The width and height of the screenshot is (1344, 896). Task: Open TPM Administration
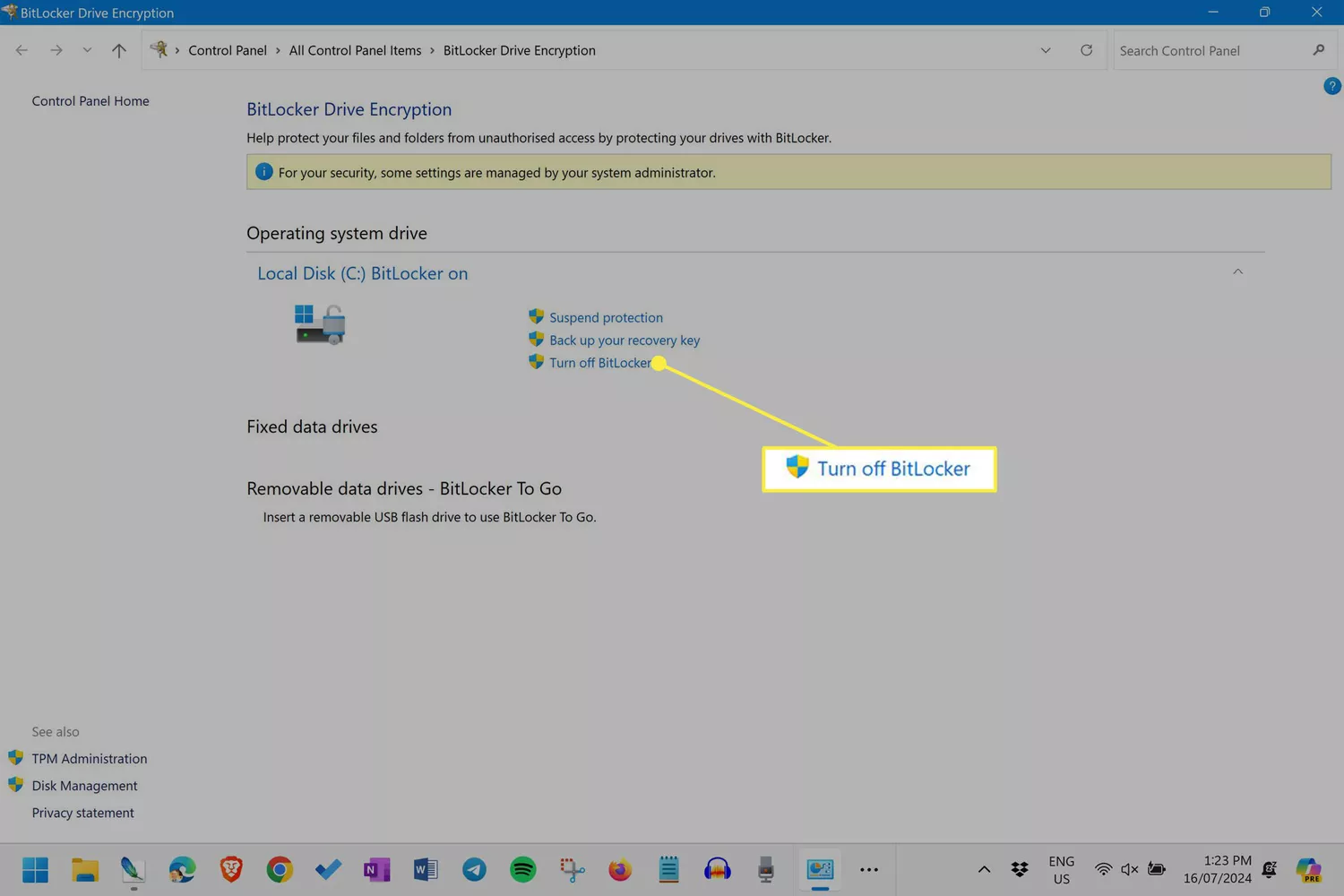coord(90,759)
